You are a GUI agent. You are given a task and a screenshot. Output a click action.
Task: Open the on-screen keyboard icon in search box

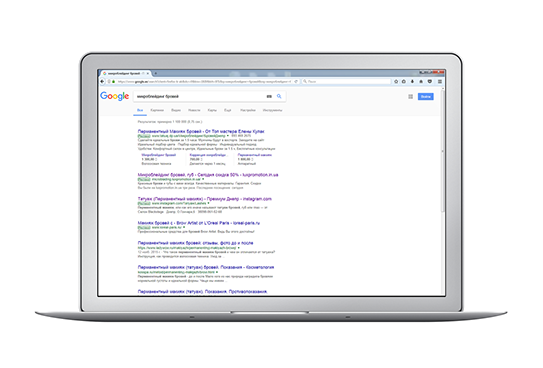click(269, 97)
